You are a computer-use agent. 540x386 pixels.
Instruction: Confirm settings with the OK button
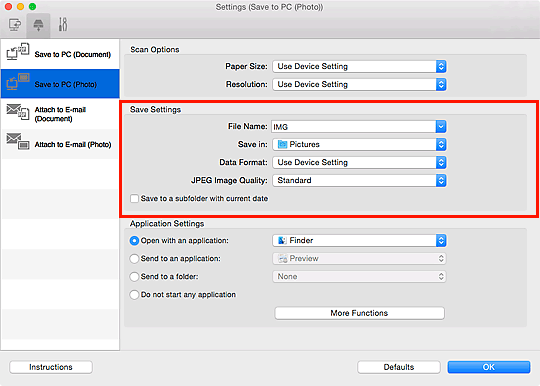[x=489, y=367]
